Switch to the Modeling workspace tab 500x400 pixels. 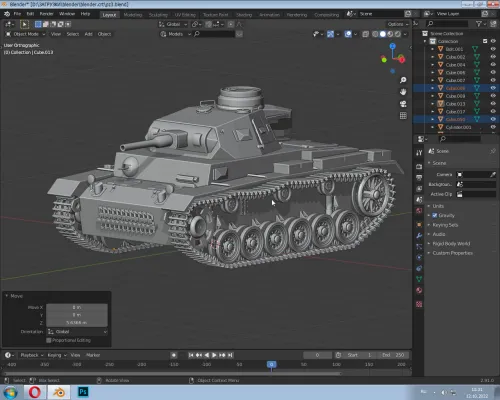[x=133, y=15]
